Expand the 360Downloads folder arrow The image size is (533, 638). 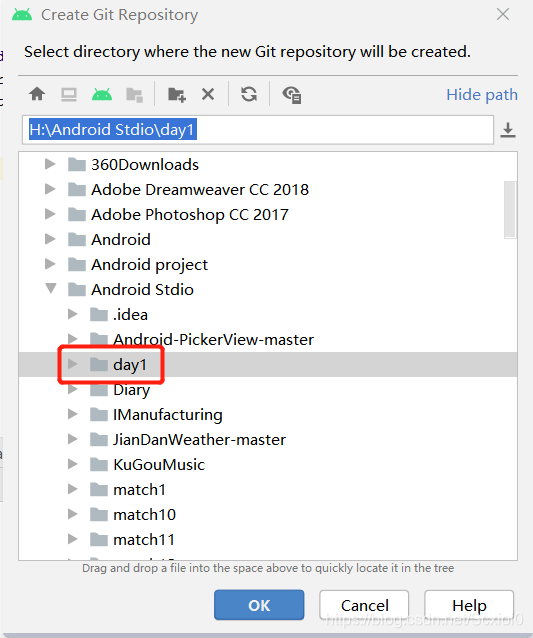pos(50,164)
